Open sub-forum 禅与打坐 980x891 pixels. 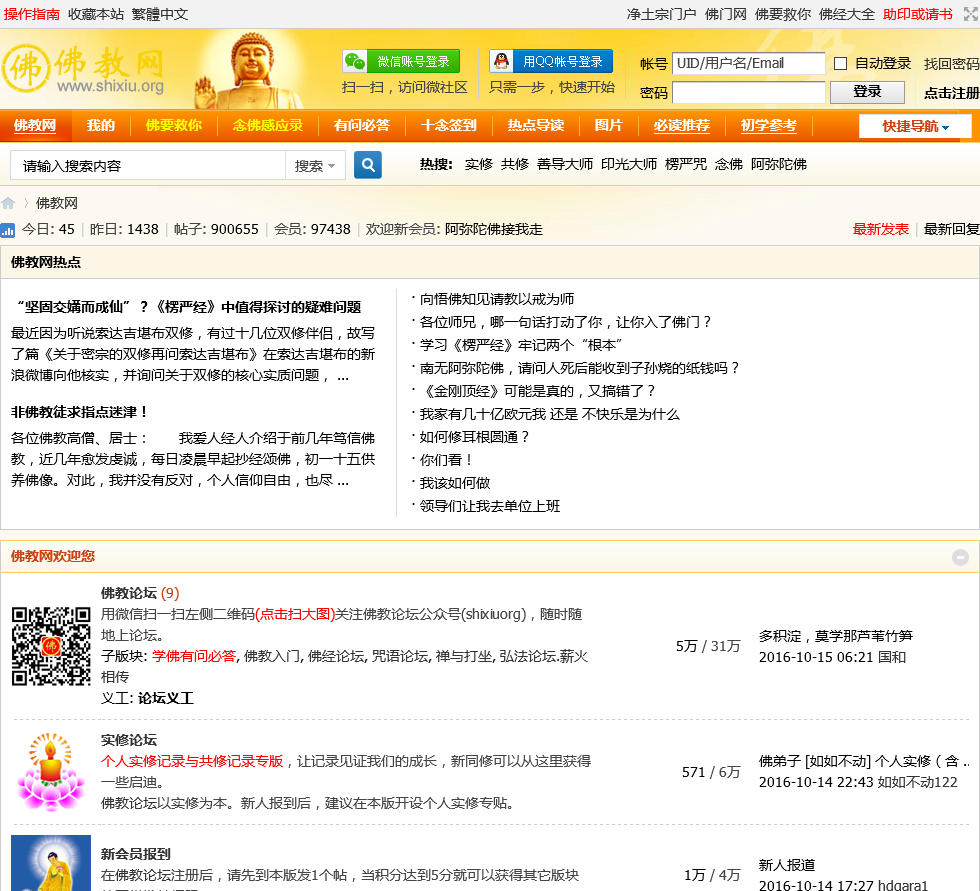(x=463, y=656)
